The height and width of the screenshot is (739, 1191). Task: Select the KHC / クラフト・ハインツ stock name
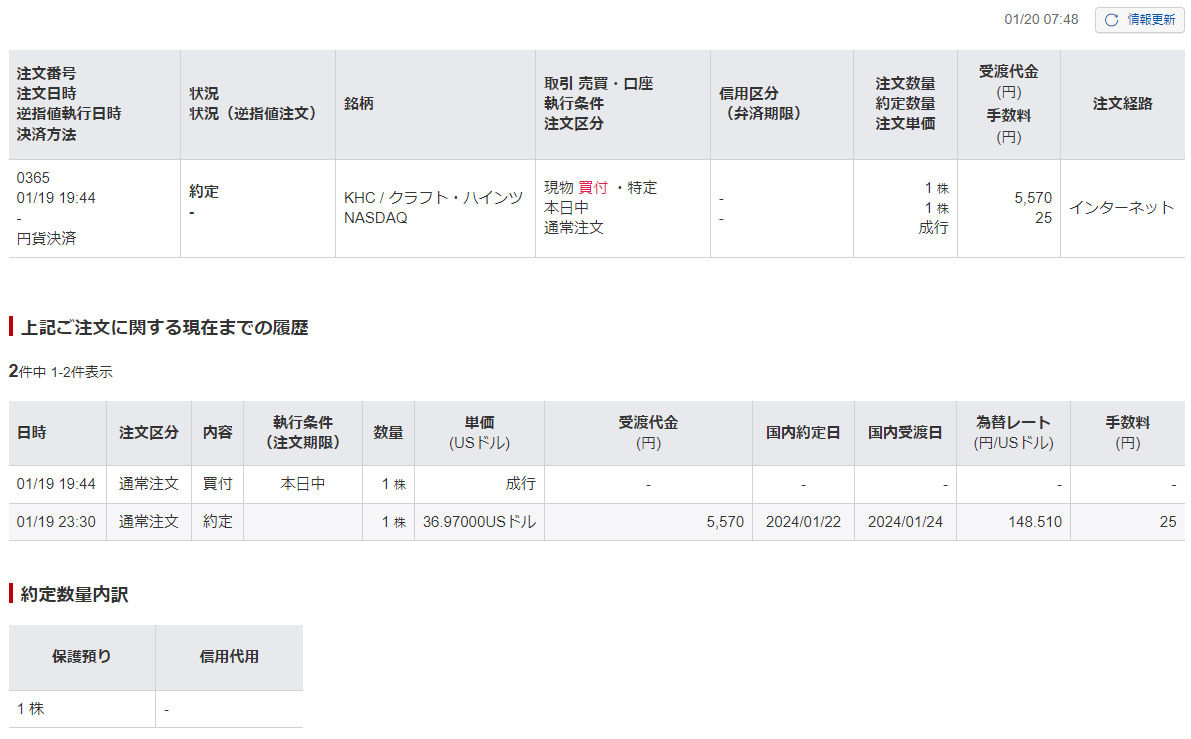(433, 198)
